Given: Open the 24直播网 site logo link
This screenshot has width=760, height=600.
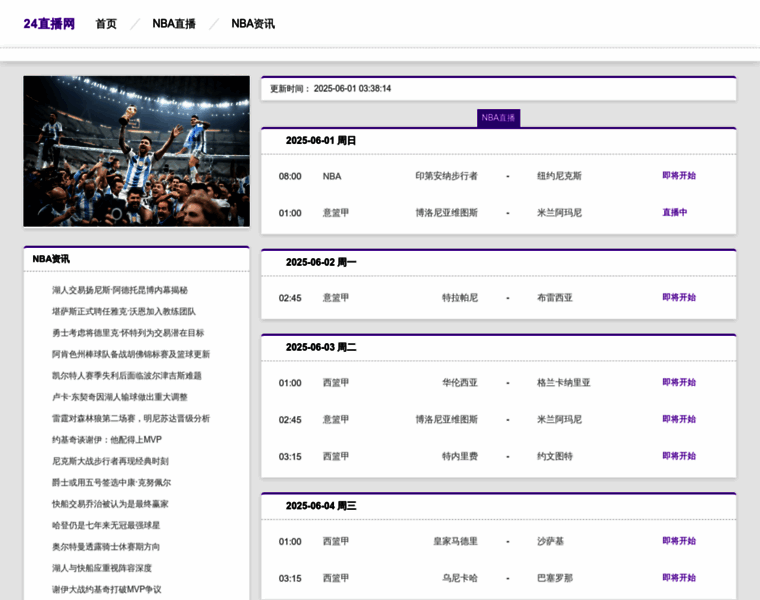Looking at the screenshot, I should click(x=49, y=24).
